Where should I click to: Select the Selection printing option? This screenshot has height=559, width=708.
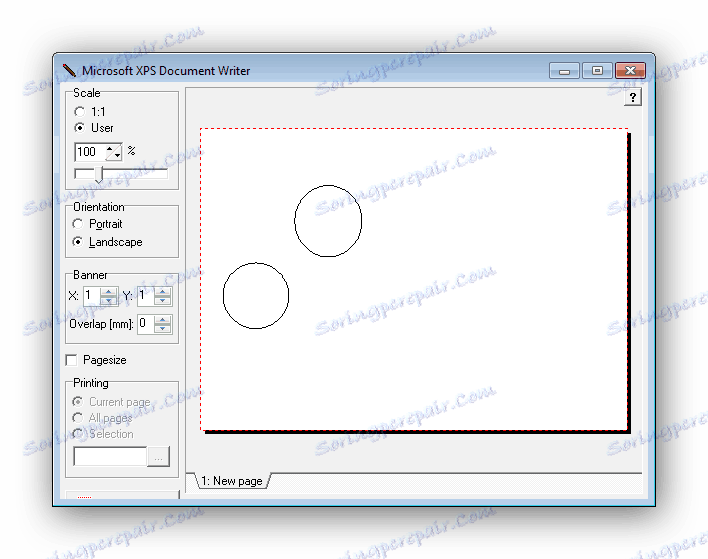[x=78, y=434]
